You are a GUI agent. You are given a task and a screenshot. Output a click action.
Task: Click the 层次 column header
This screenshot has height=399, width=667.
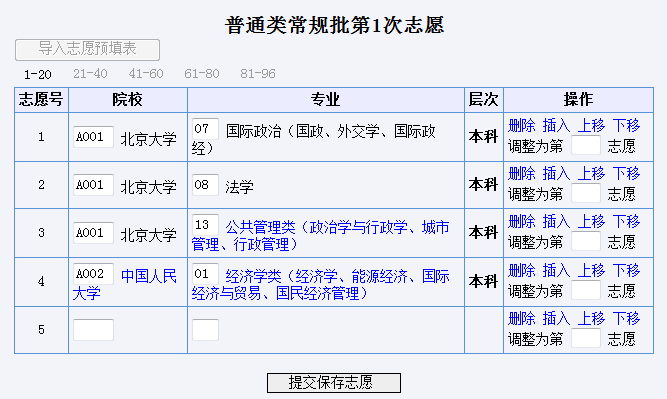(483, 100)
